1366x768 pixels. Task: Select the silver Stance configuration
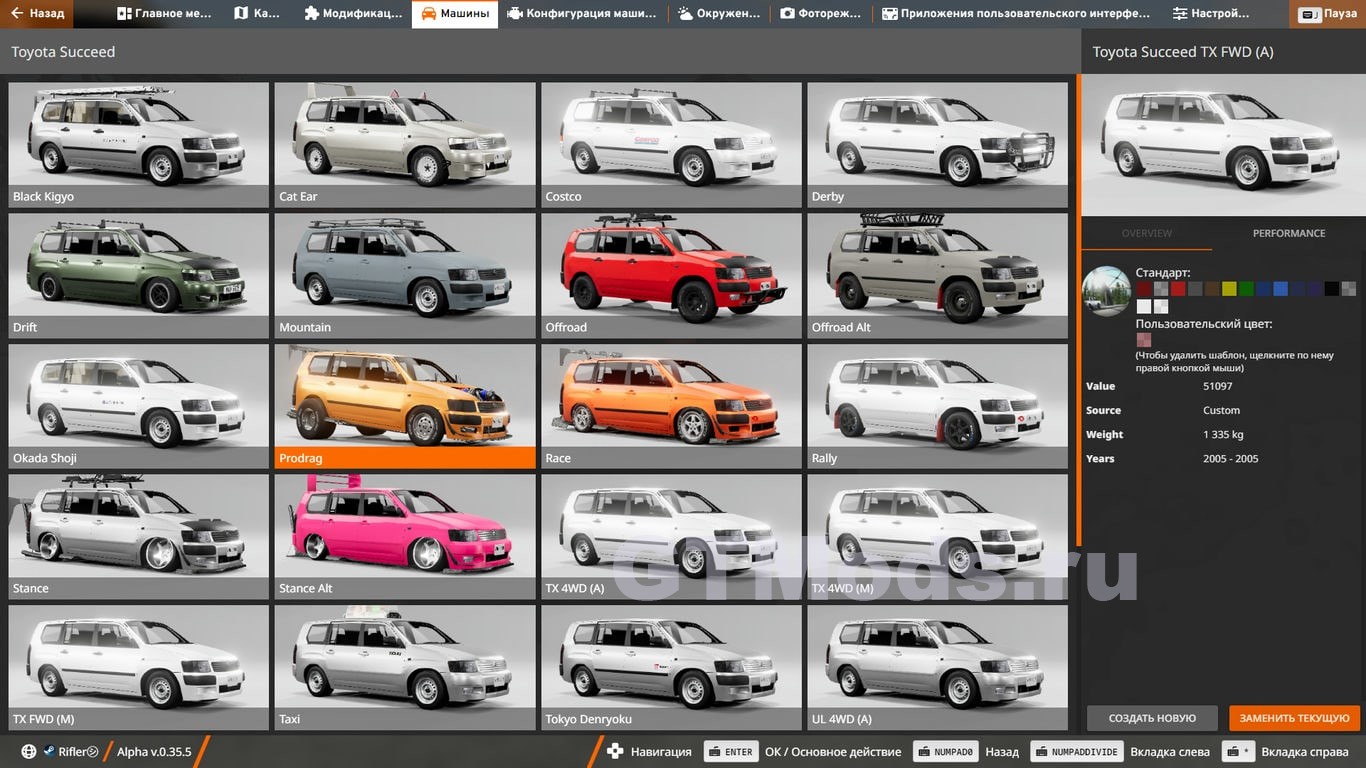(139, 536)
